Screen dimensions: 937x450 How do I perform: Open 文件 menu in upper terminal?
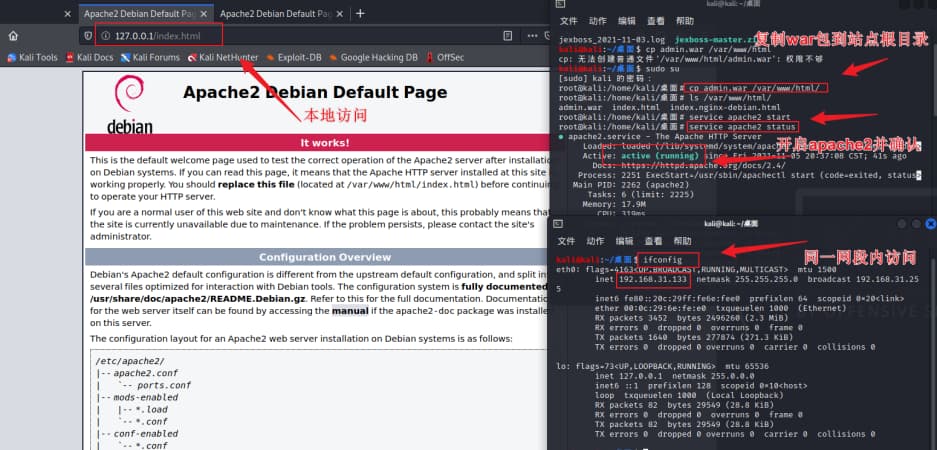568,21
